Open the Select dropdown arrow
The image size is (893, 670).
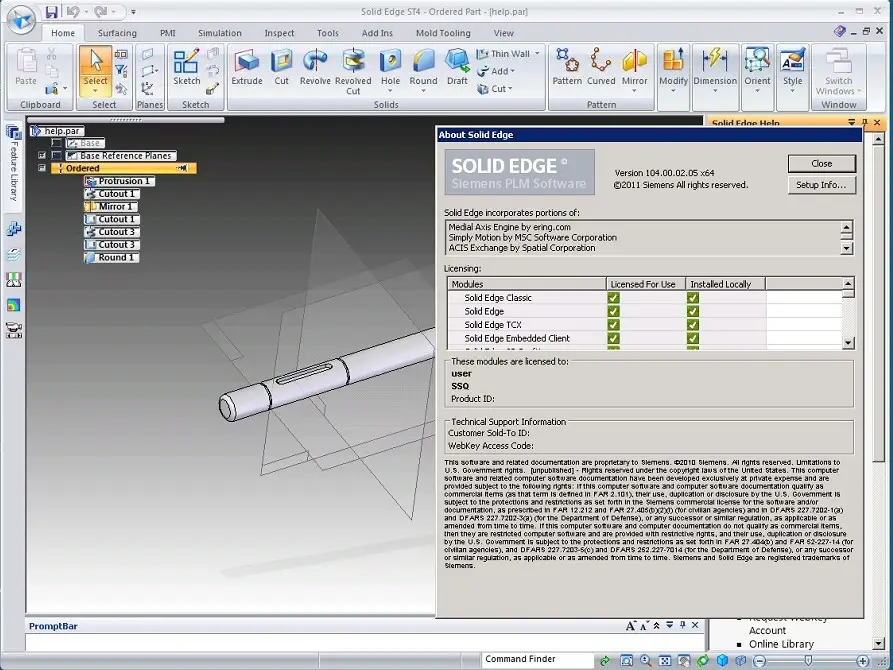(x=95, y=91)
